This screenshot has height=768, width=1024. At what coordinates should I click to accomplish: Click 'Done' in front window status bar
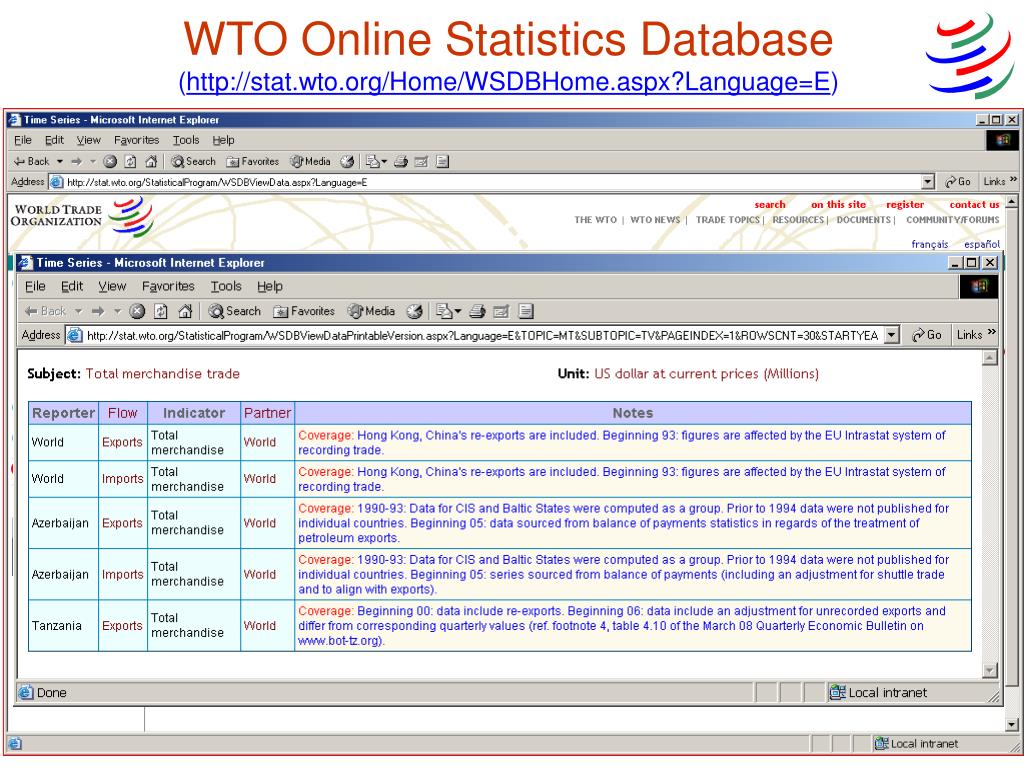coord(52,693)
